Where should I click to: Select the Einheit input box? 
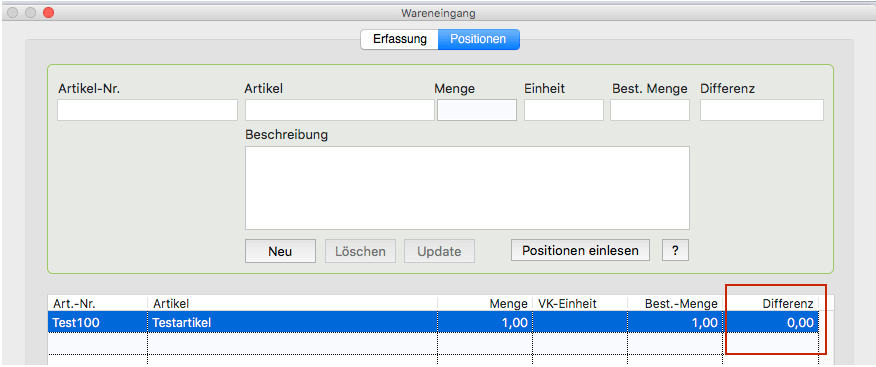point(564,110)
